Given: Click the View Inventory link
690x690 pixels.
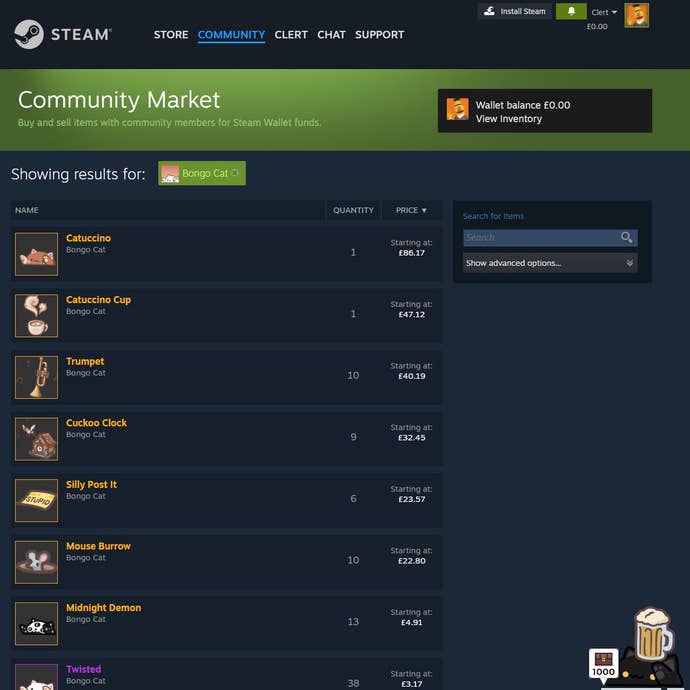Looking at the screenshot, I should tap(508, 119).
